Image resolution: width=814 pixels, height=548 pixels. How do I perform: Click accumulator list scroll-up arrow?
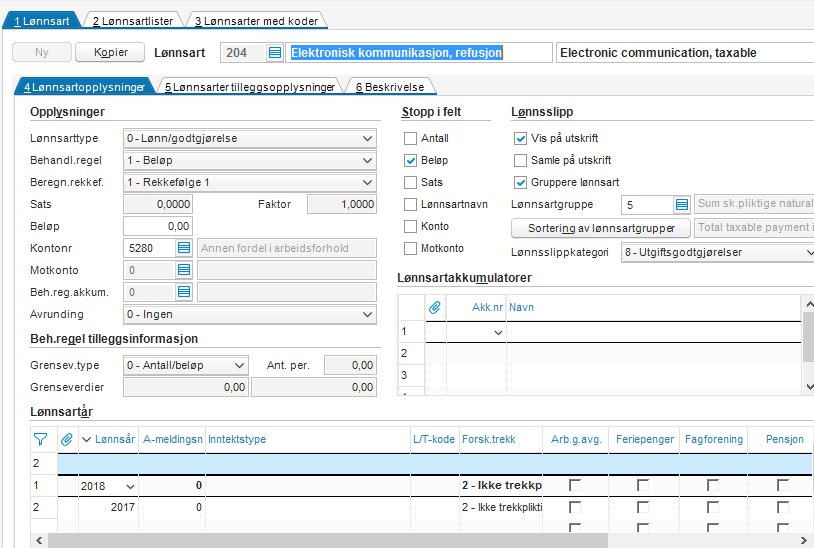(809, 303)
